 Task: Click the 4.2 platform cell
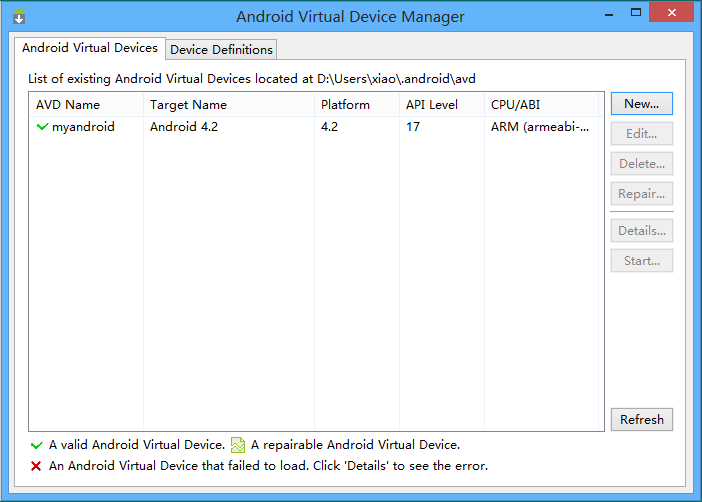pos(329,127)
